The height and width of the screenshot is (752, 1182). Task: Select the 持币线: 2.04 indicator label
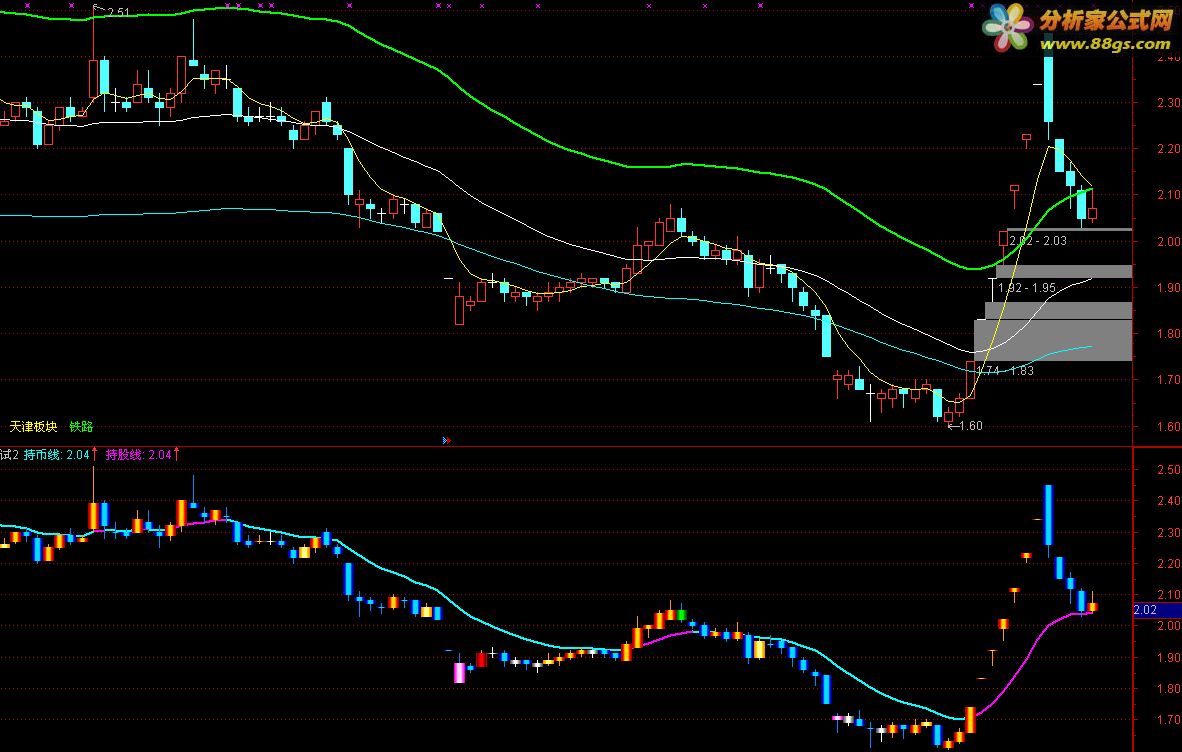57,454
